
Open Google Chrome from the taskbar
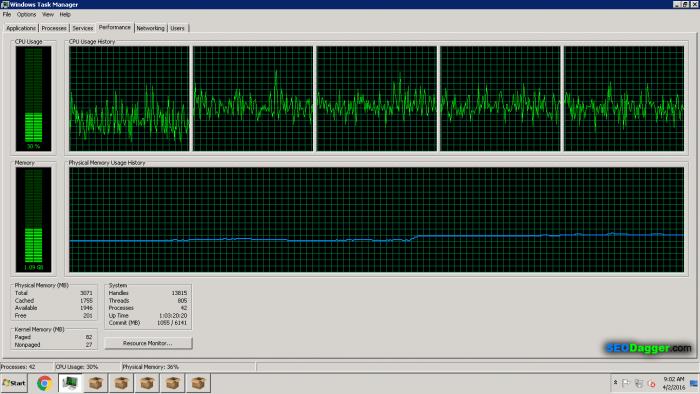point(44,383)
